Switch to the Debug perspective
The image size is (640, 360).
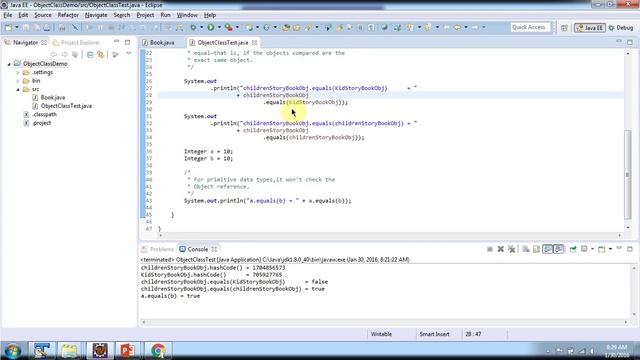(621, 28)
